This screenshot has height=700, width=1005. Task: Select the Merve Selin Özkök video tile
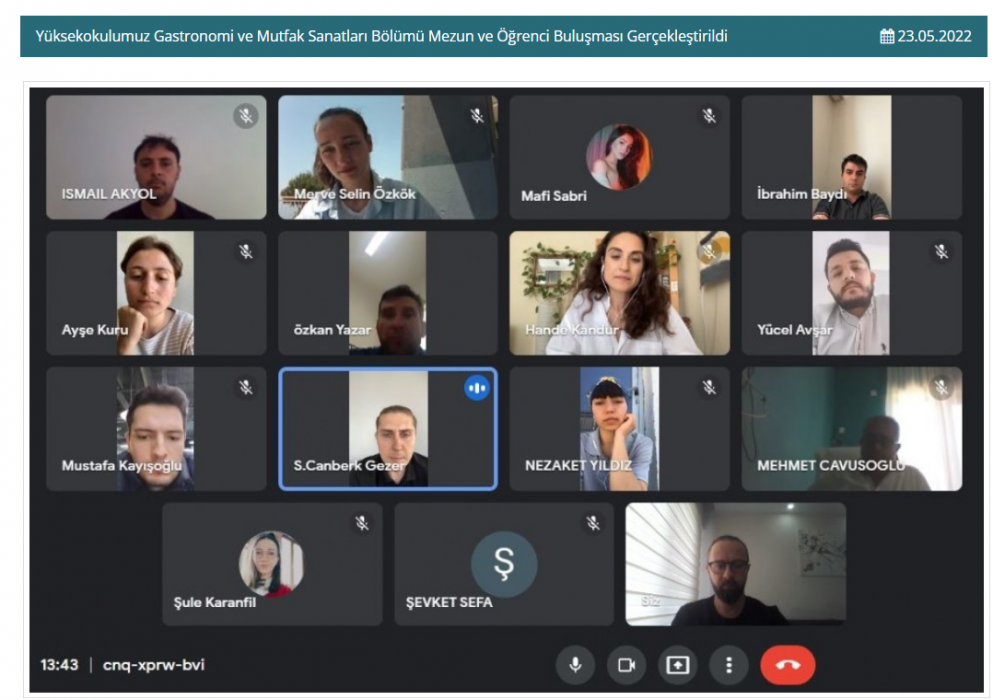(x=388, y=158)
